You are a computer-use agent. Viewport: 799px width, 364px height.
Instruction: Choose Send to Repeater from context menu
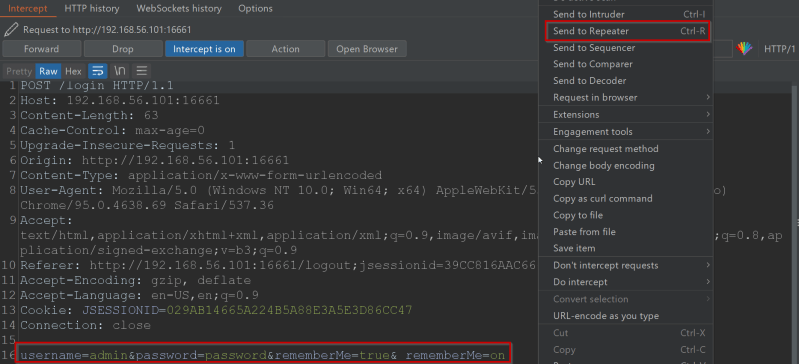(x=626, y=31)
